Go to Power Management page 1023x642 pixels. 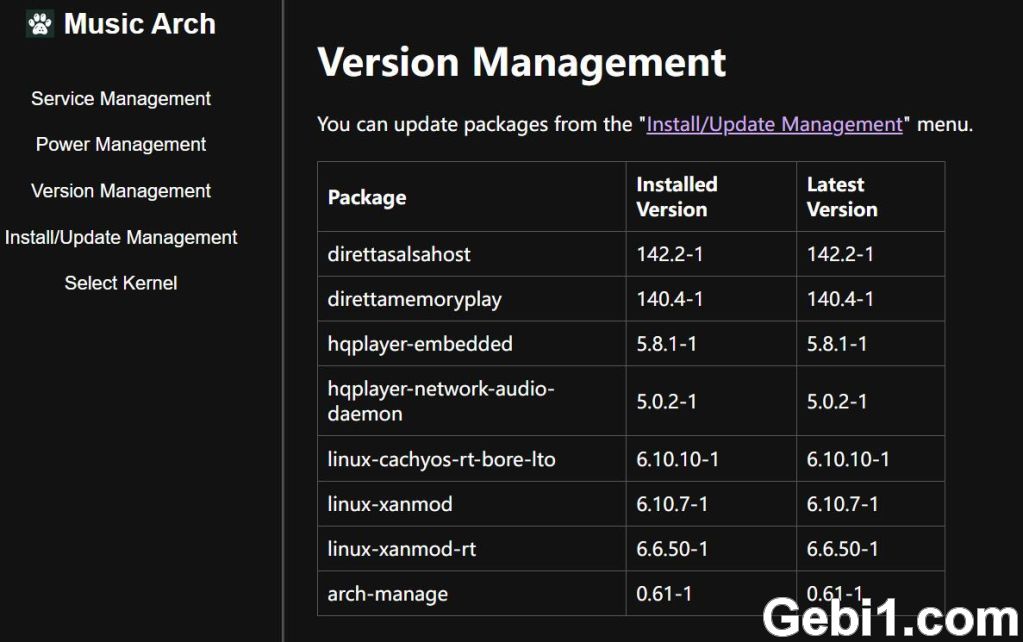(121, 144)
